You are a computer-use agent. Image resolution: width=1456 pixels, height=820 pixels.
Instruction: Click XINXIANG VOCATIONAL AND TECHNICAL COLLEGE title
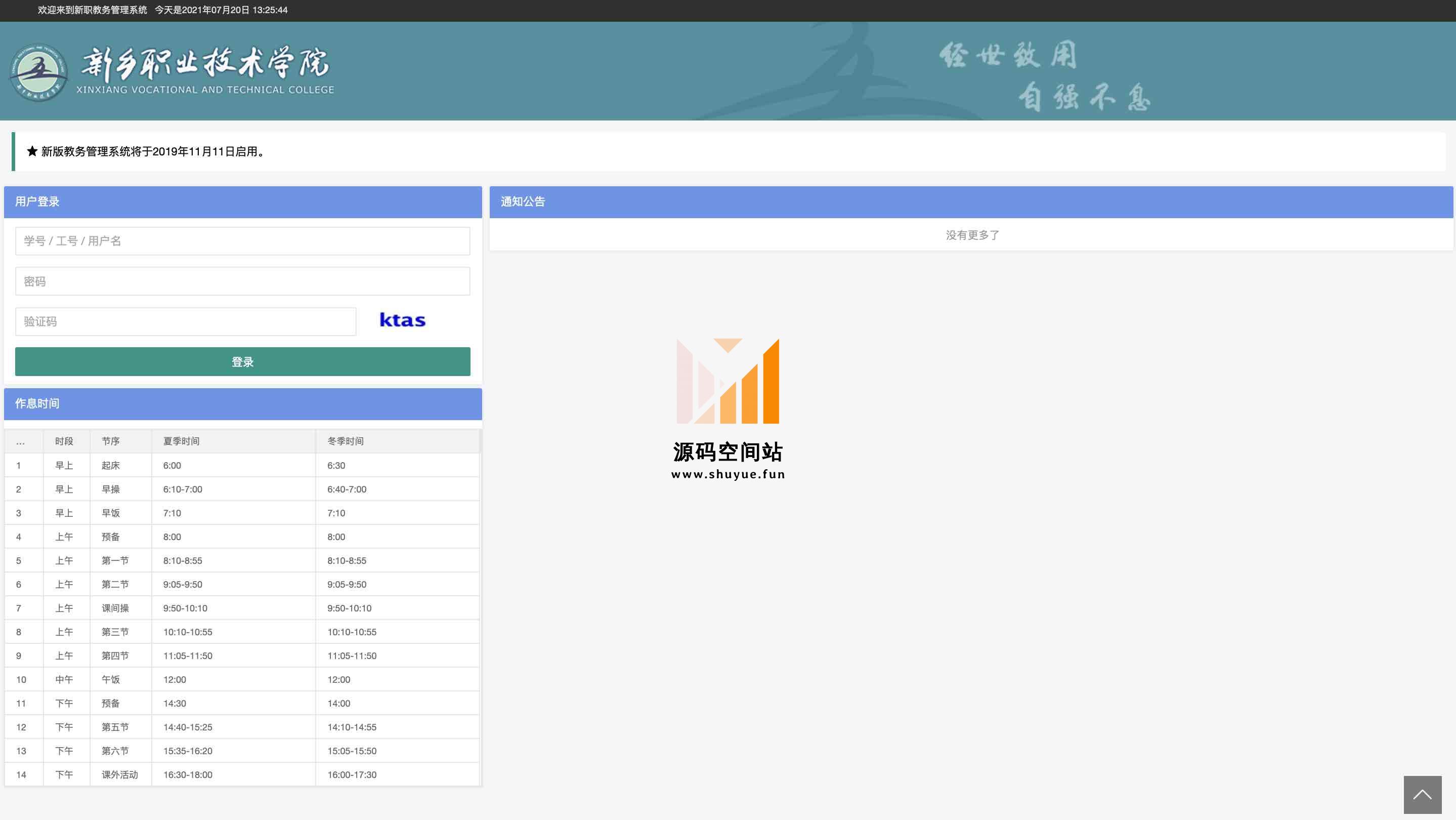tap(205, 90)
